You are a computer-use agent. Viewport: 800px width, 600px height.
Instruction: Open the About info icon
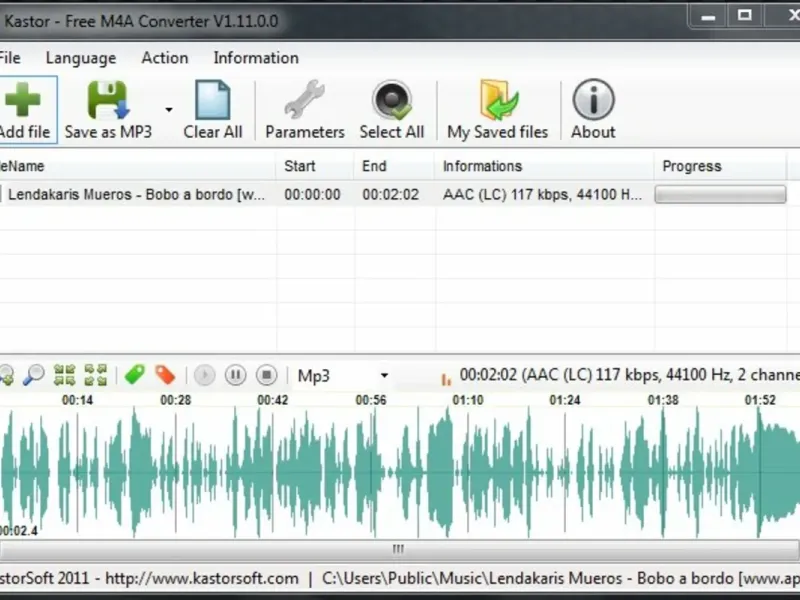pos(593,100)
